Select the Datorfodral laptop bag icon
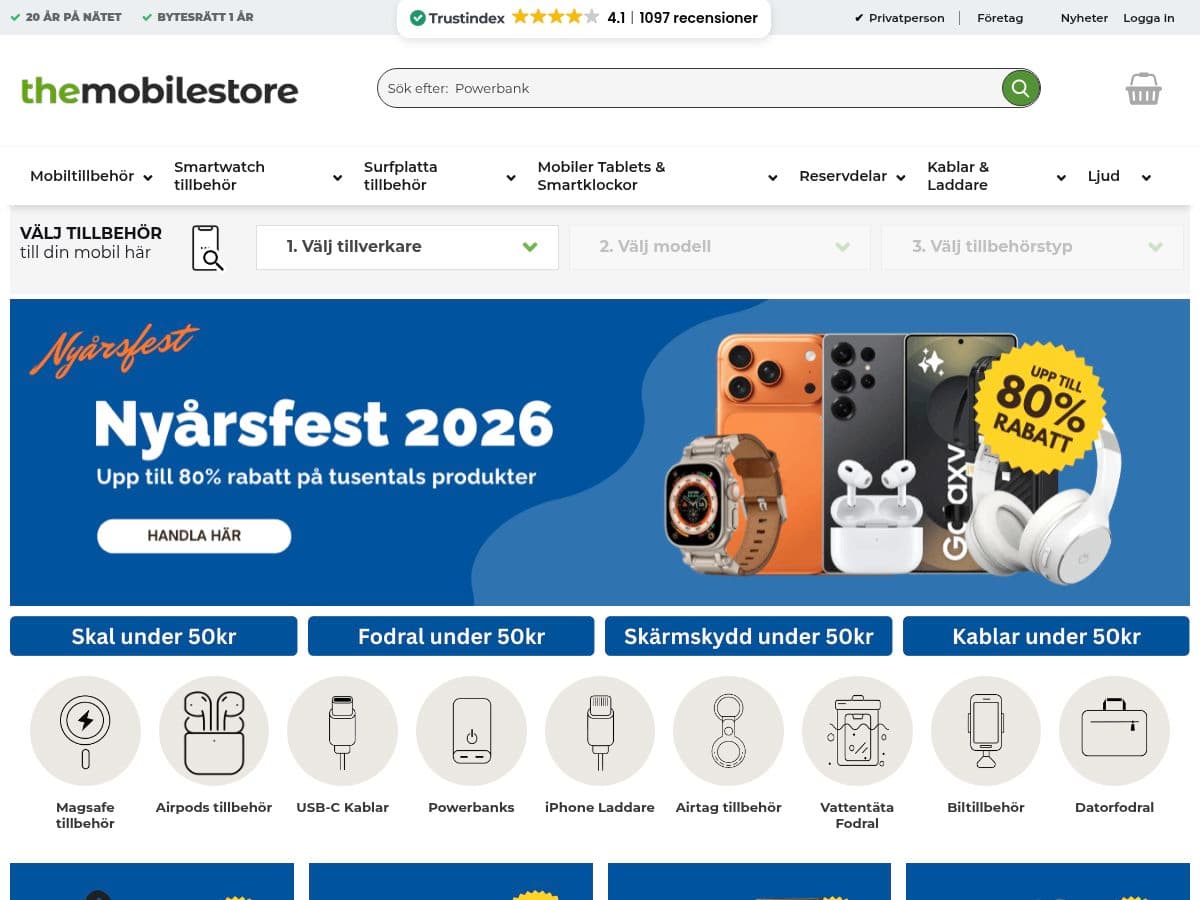The width and height of the screenshot is (1200, 900). click(1114, 731)
